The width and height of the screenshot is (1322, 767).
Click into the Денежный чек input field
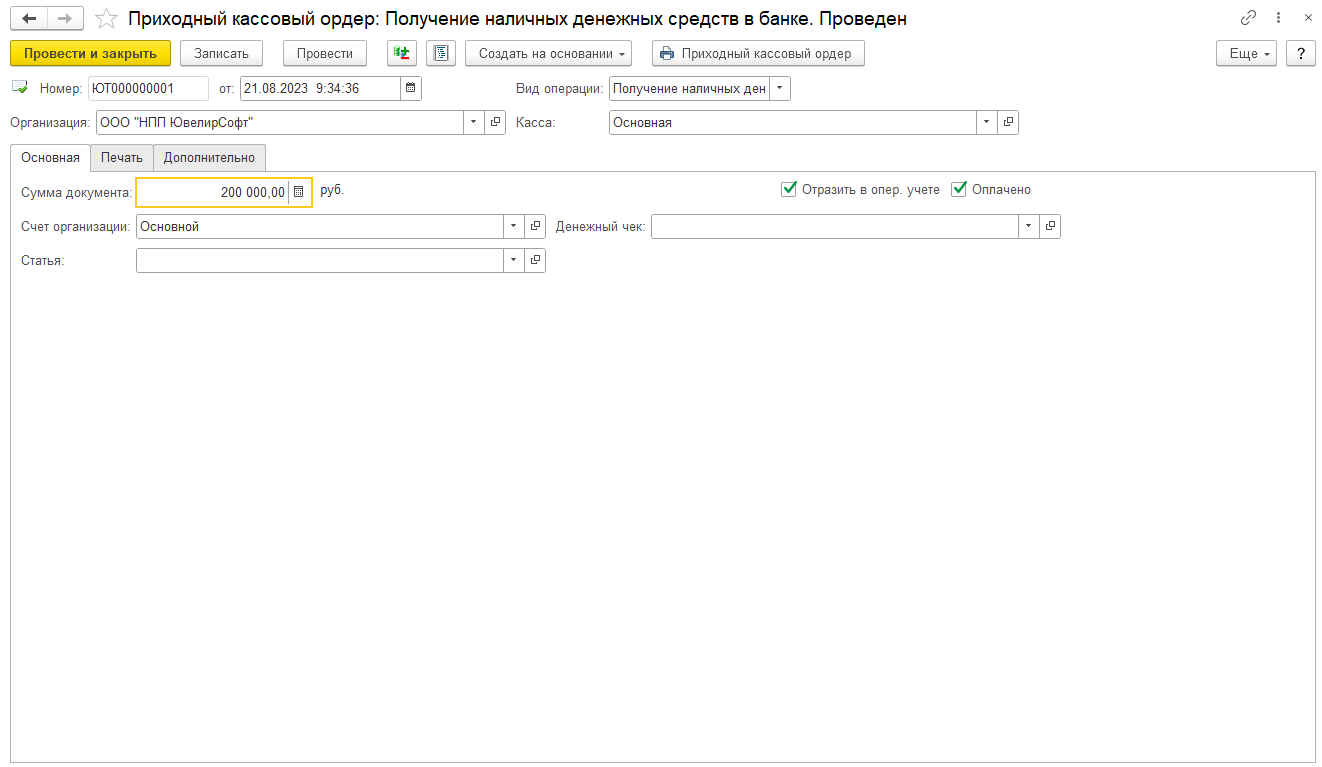point(835,226)
